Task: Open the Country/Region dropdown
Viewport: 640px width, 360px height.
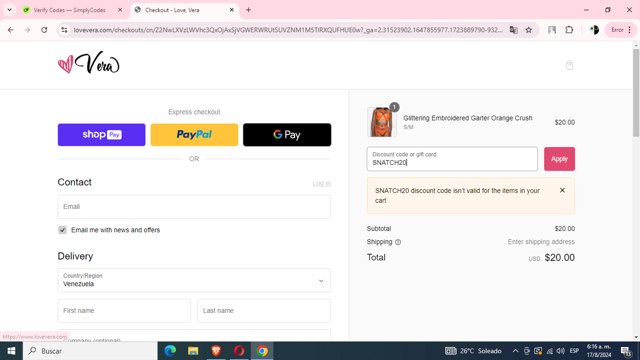Action: pyautogui.click(x=194, y=280)
